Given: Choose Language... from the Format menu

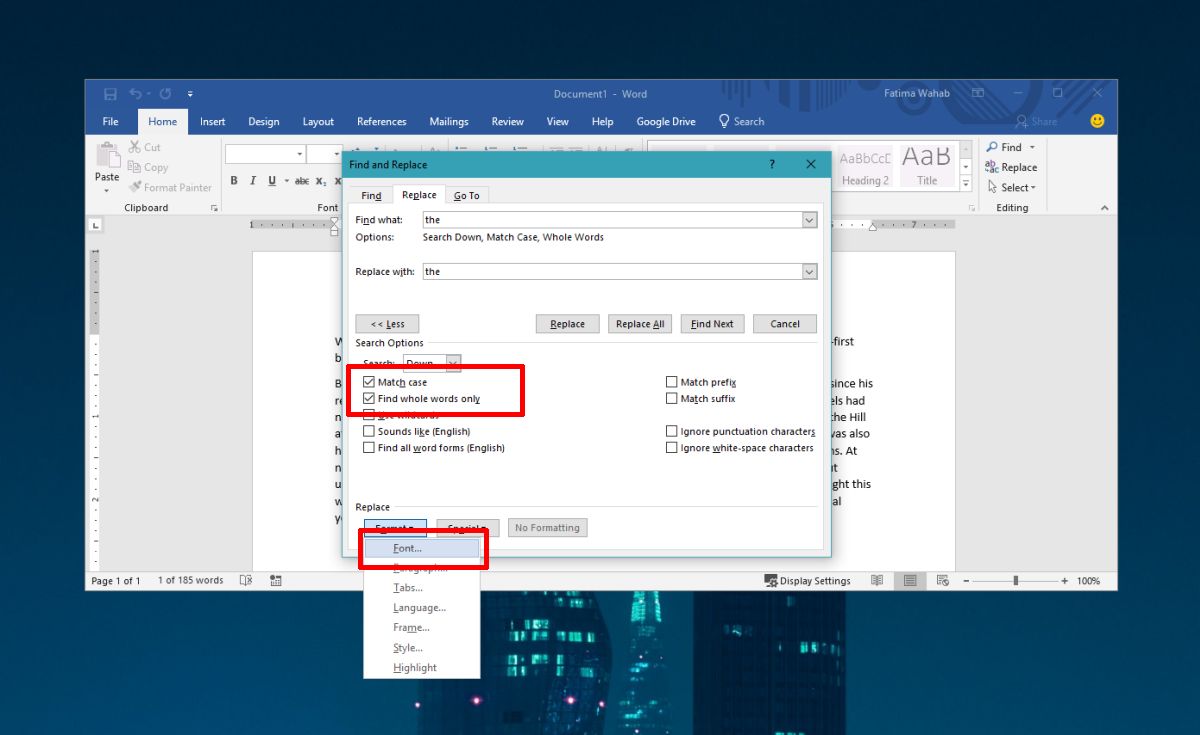Looking at the screenshot, I should (422, 608).
